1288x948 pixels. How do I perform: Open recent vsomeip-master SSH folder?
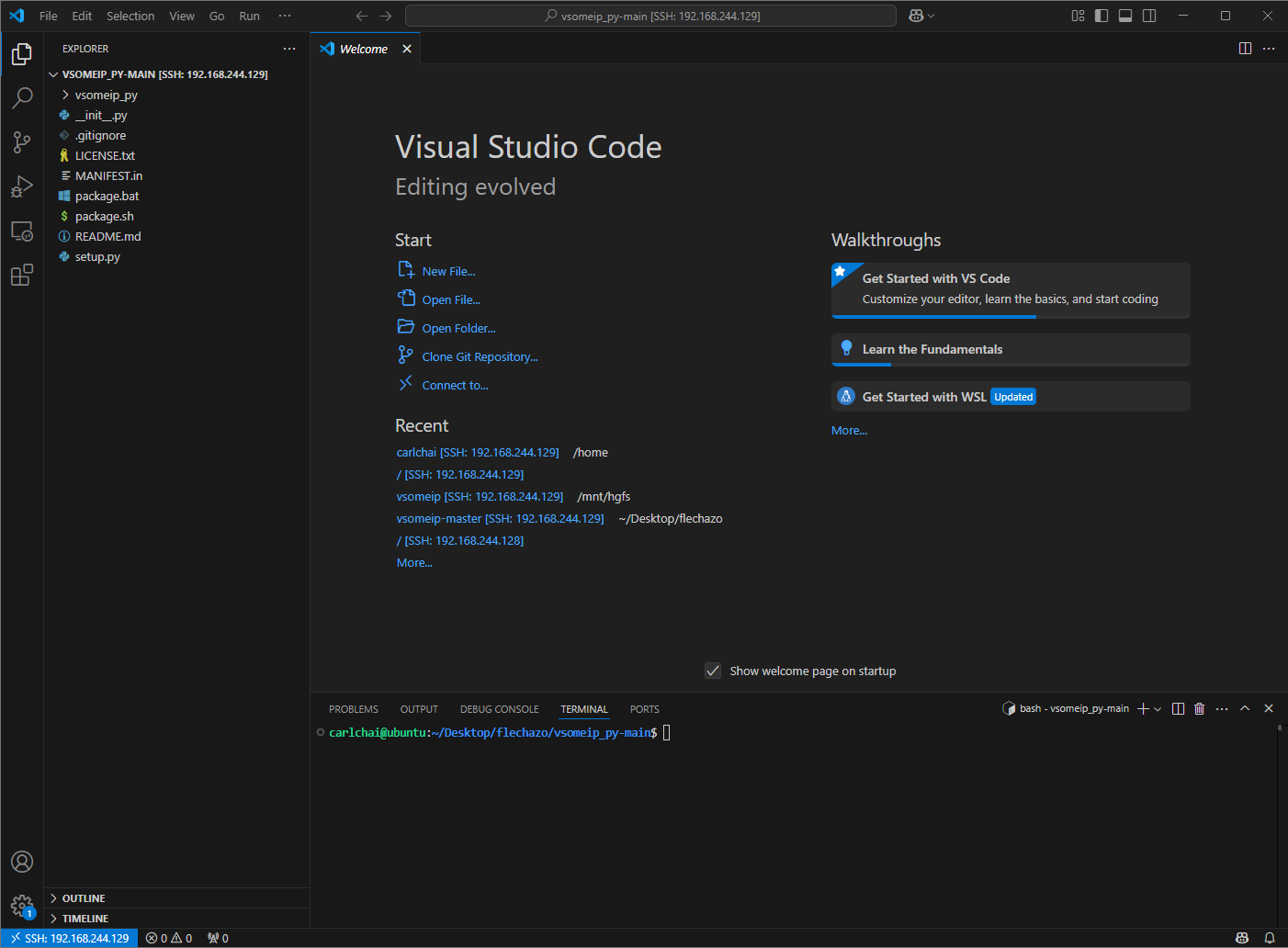tap(500, 519)
